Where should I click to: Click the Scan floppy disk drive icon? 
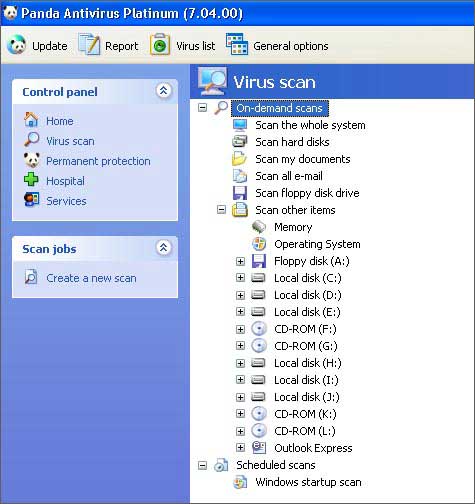(240, 193)
